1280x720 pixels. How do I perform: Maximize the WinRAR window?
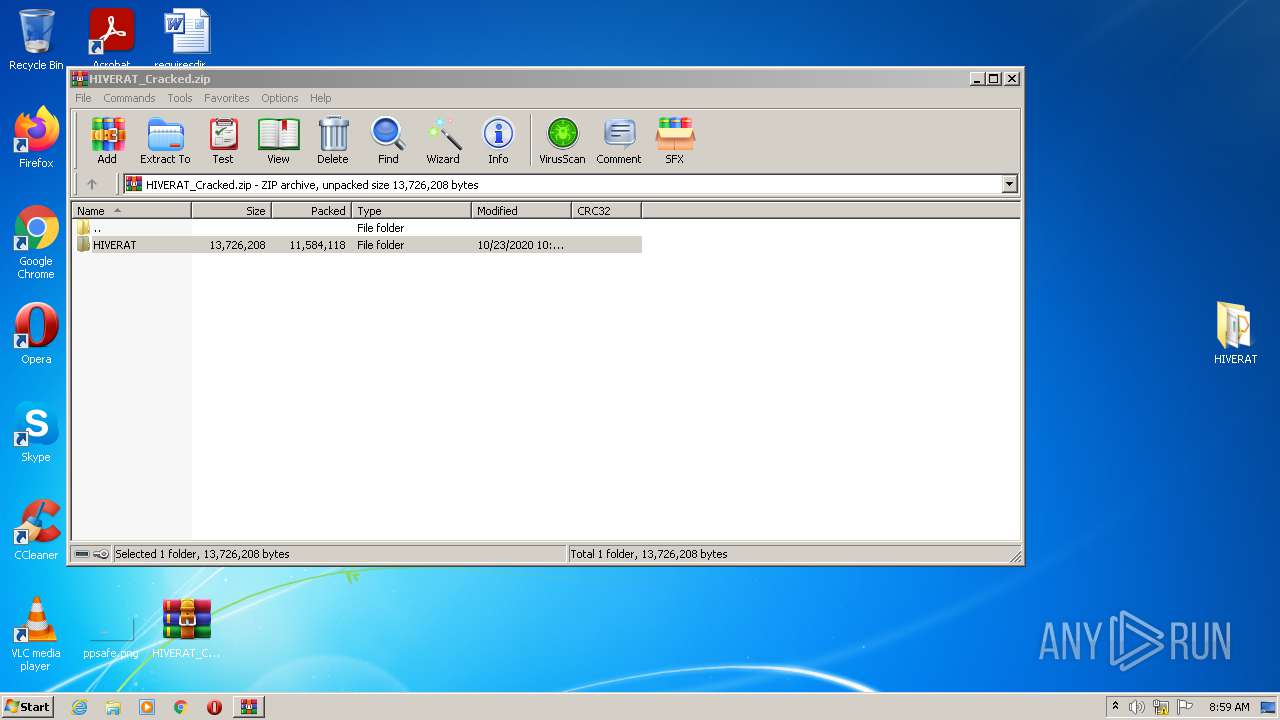pos(993,79)
